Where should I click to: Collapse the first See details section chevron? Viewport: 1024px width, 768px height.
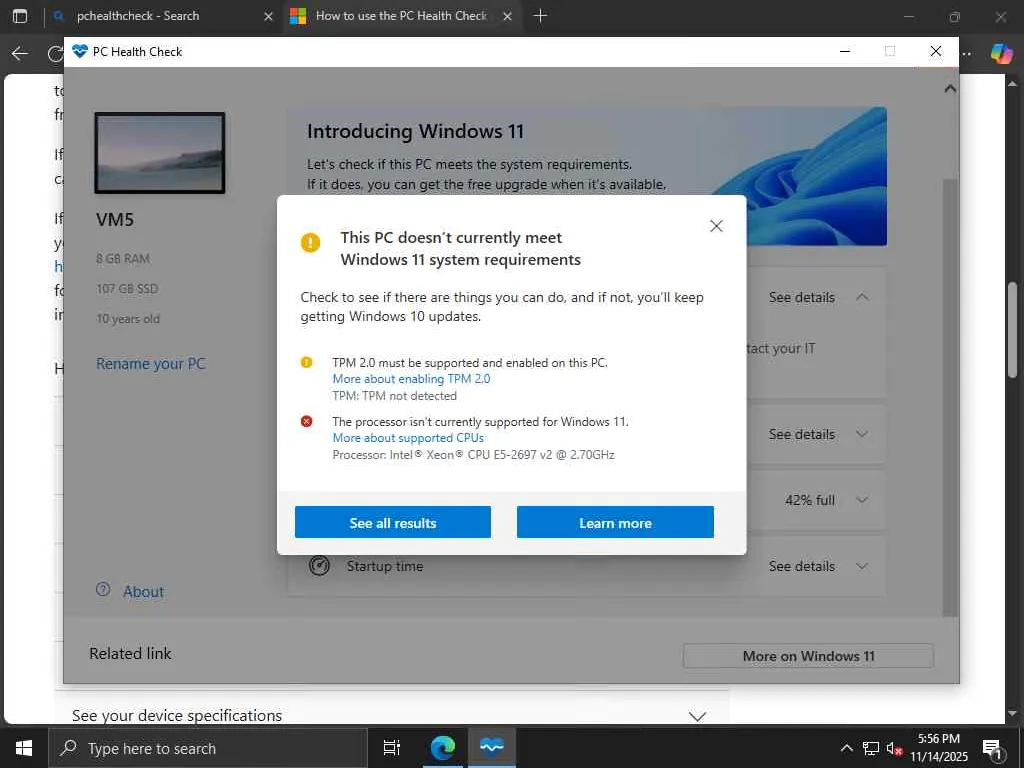point(862,297)
